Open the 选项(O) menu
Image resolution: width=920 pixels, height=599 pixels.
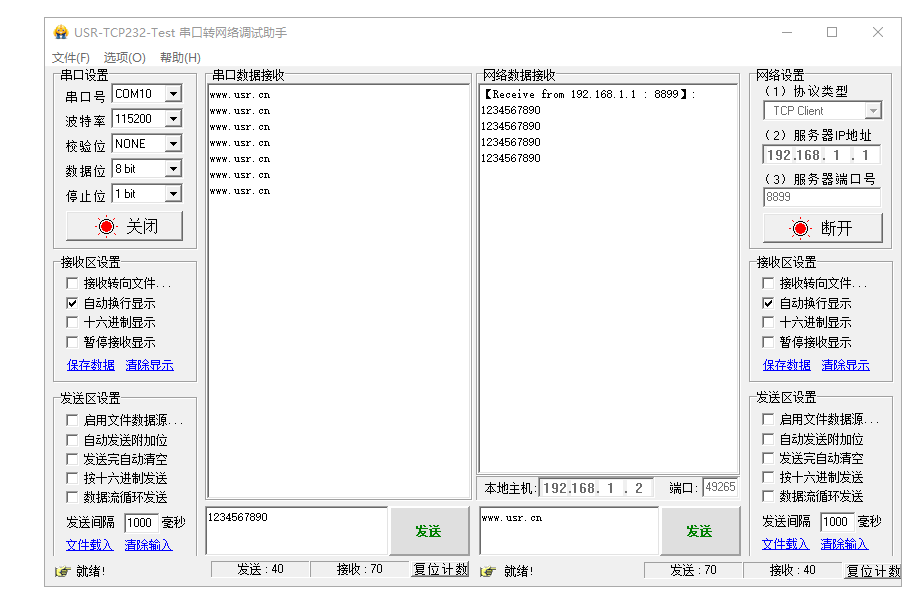click(125, 58)
